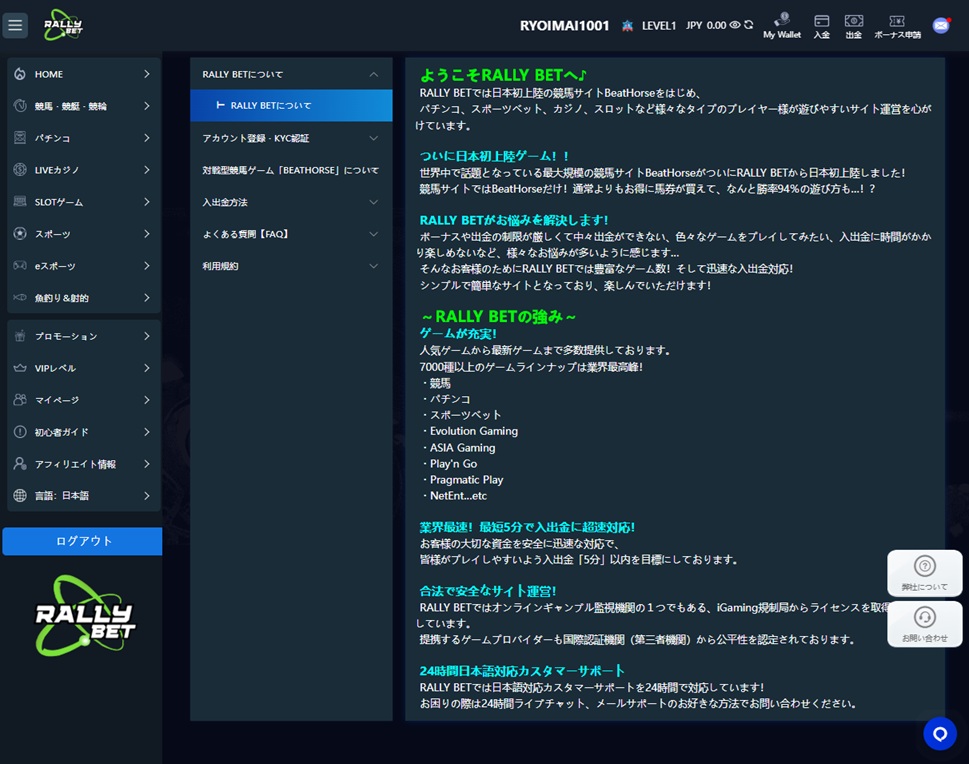Click the マイページ user icon

click(20, 399)
